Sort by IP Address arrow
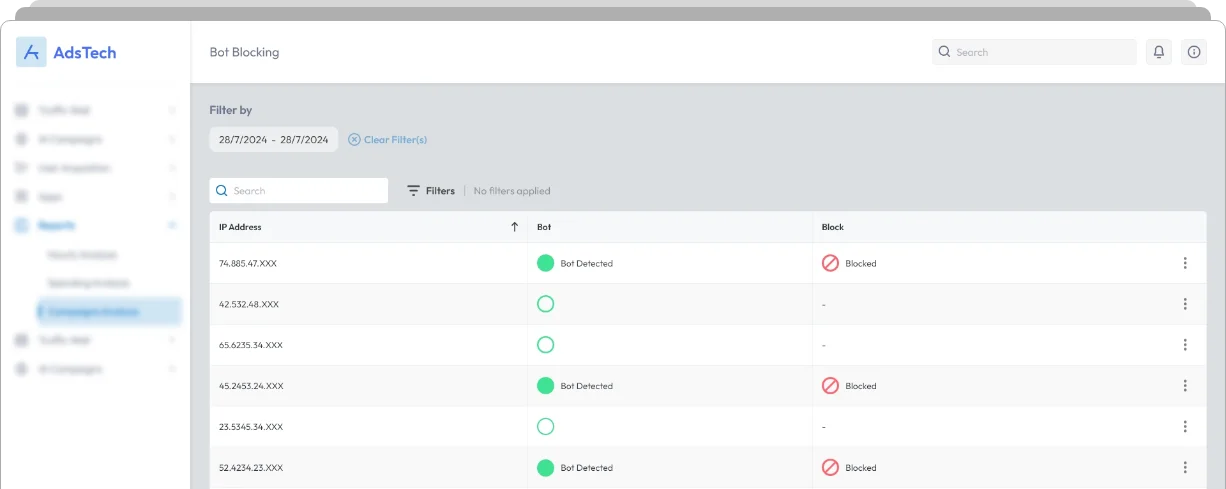 [514, 227]
